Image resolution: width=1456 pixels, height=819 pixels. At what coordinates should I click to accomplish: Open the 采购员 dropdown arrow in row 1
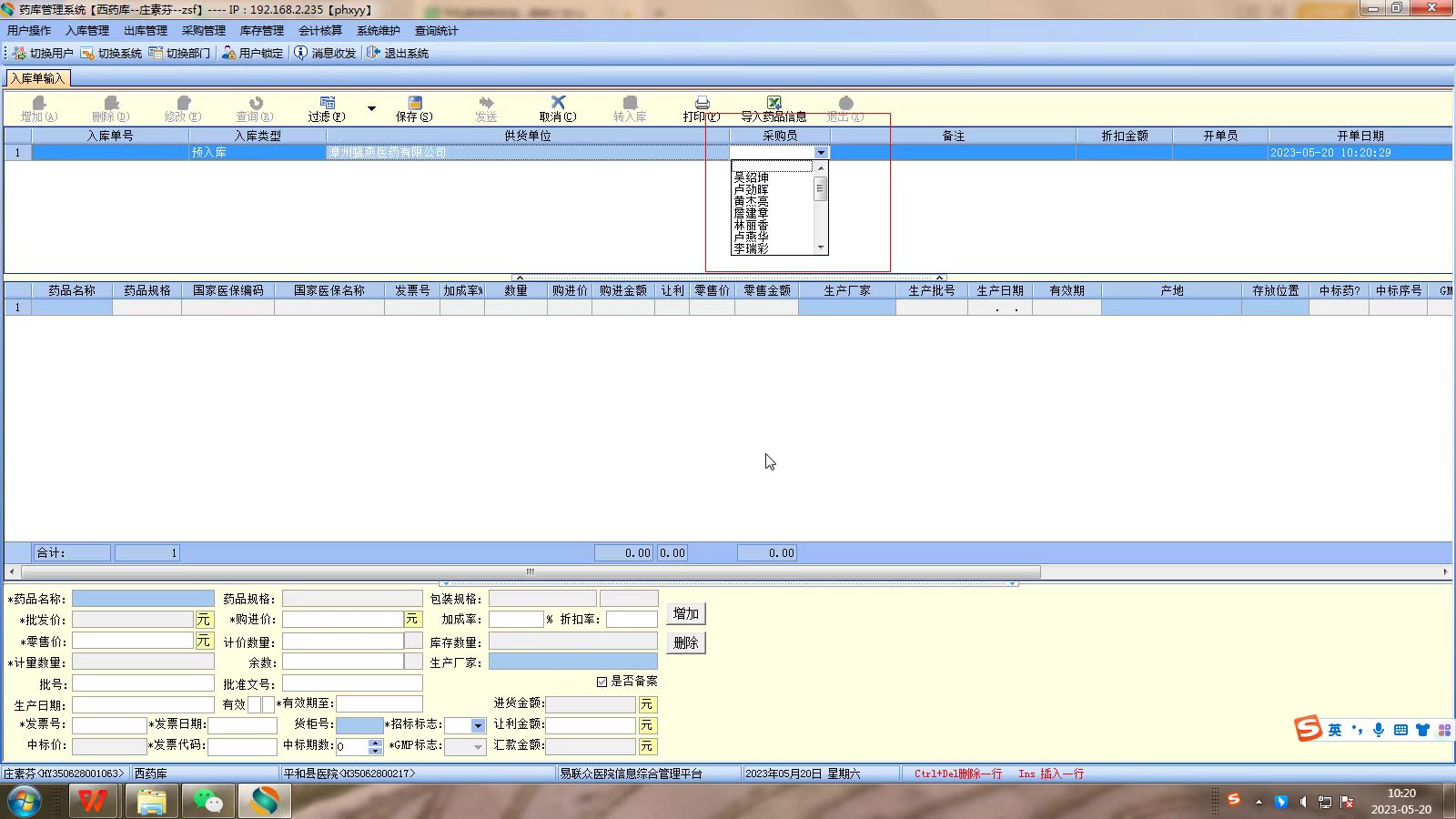(x=821, y=153)
